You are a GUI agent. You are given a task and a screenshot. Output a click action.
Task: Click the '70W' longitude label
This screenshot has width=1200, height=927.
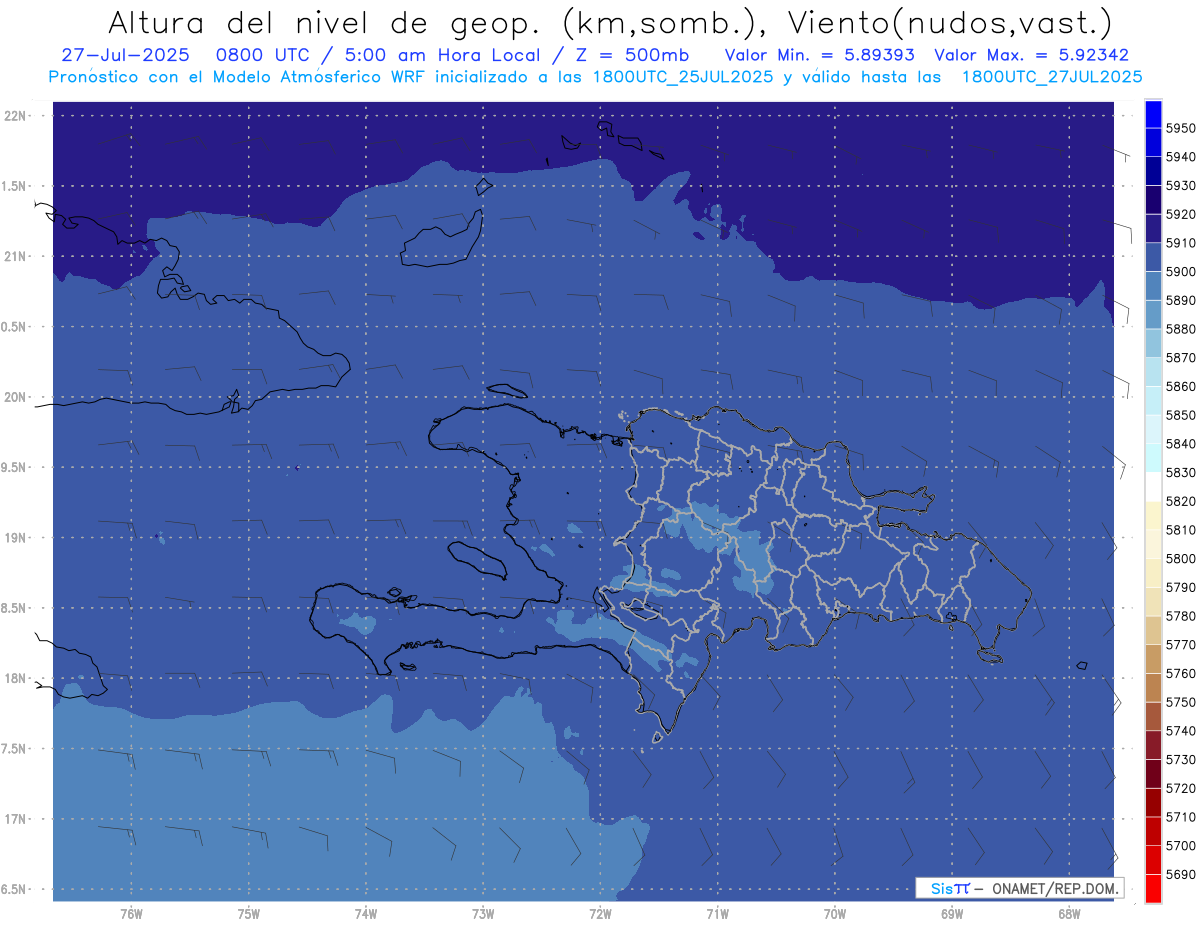(835, 914)
